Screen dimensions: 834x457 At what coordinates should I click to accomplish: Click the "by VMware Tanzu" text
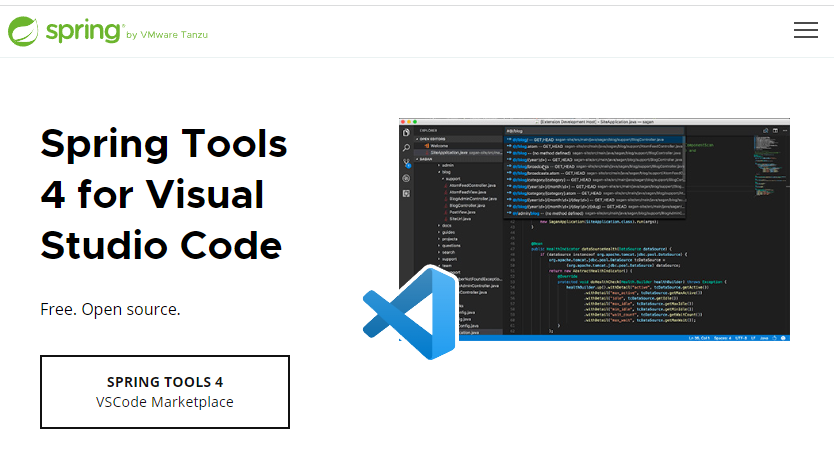(167, 35)
